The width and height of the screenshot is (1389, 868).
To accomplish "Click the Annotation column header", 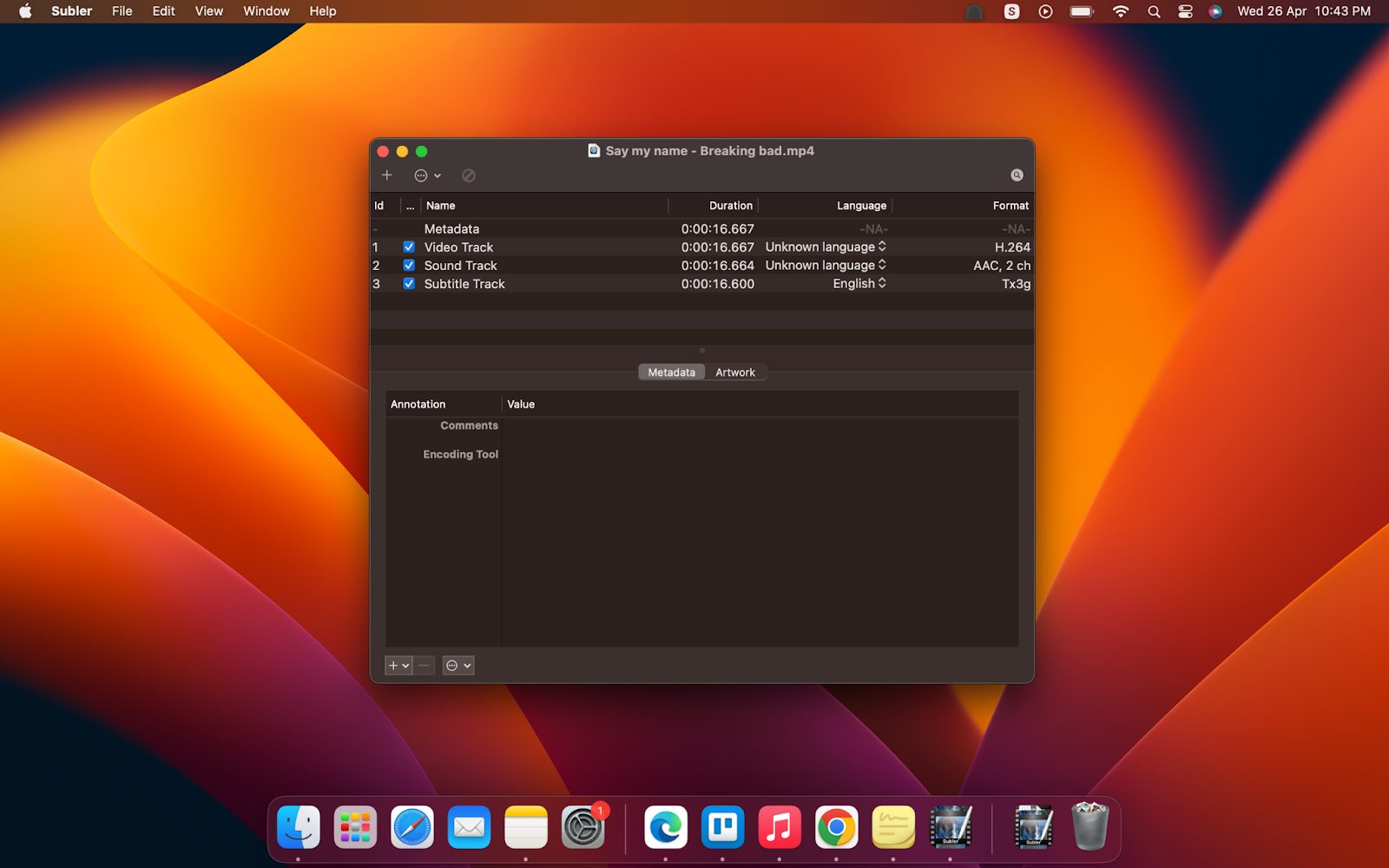I will [444, 404].
